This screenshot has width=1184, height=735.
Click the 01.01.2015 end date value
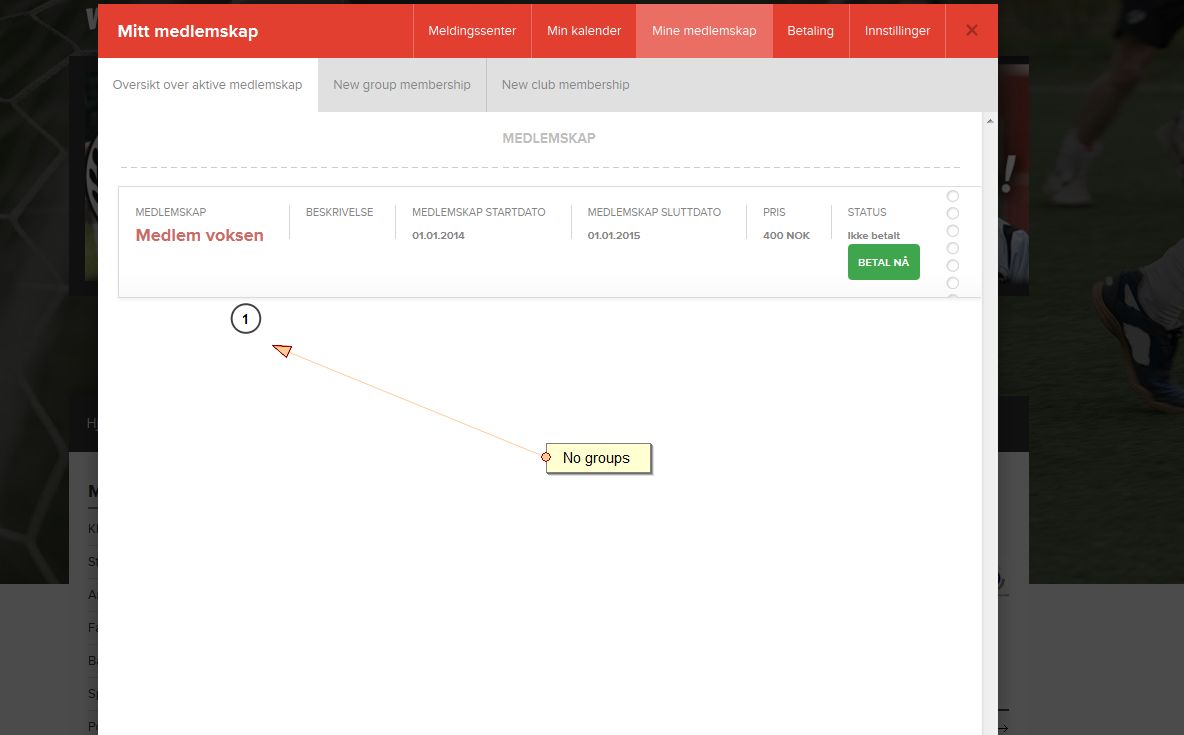pyautogui.click(x=614, y=236)
